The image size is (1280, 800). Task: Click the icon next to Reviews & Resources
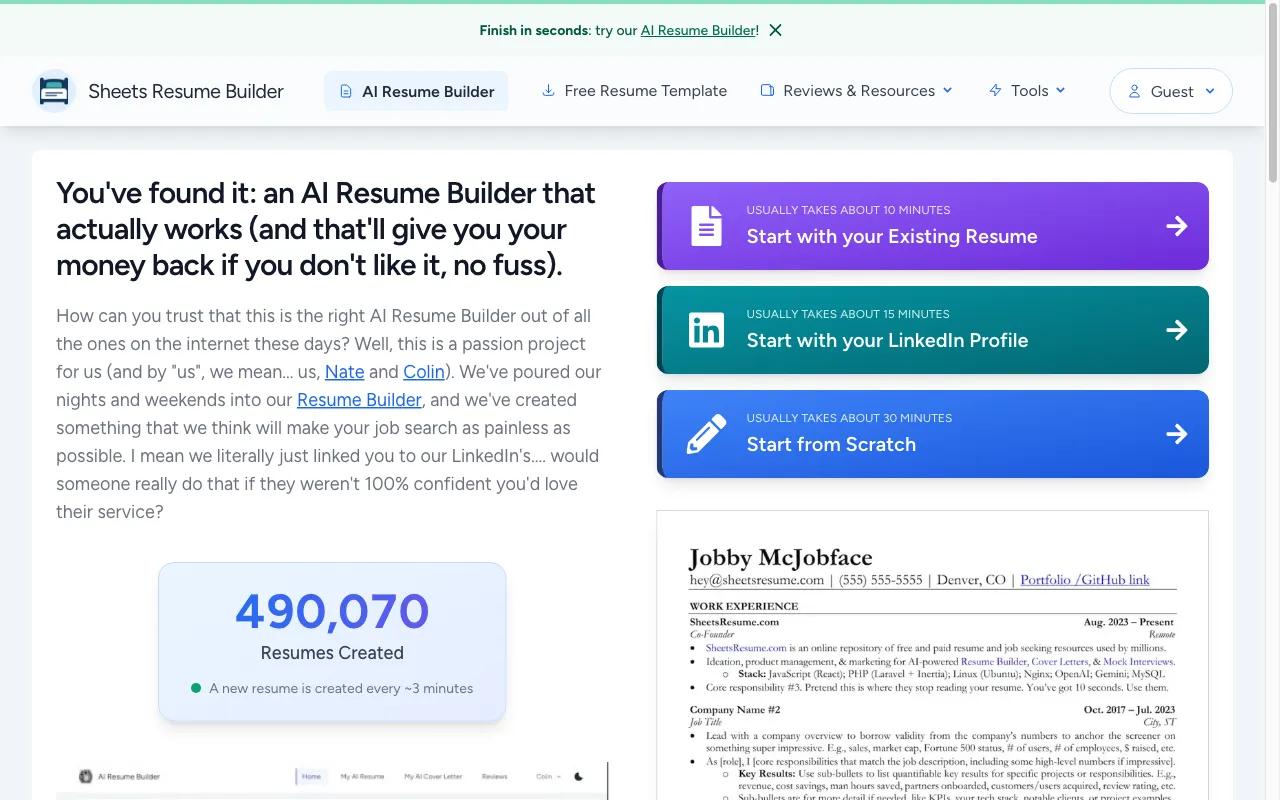click(x=767, y=90)
